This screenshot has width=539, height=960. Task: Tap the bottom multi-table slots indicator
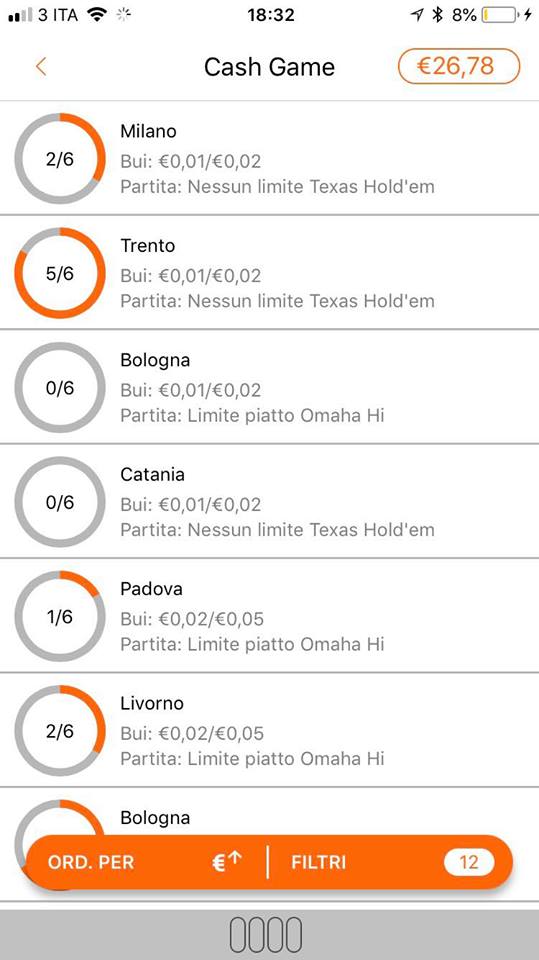click(266, 935)
